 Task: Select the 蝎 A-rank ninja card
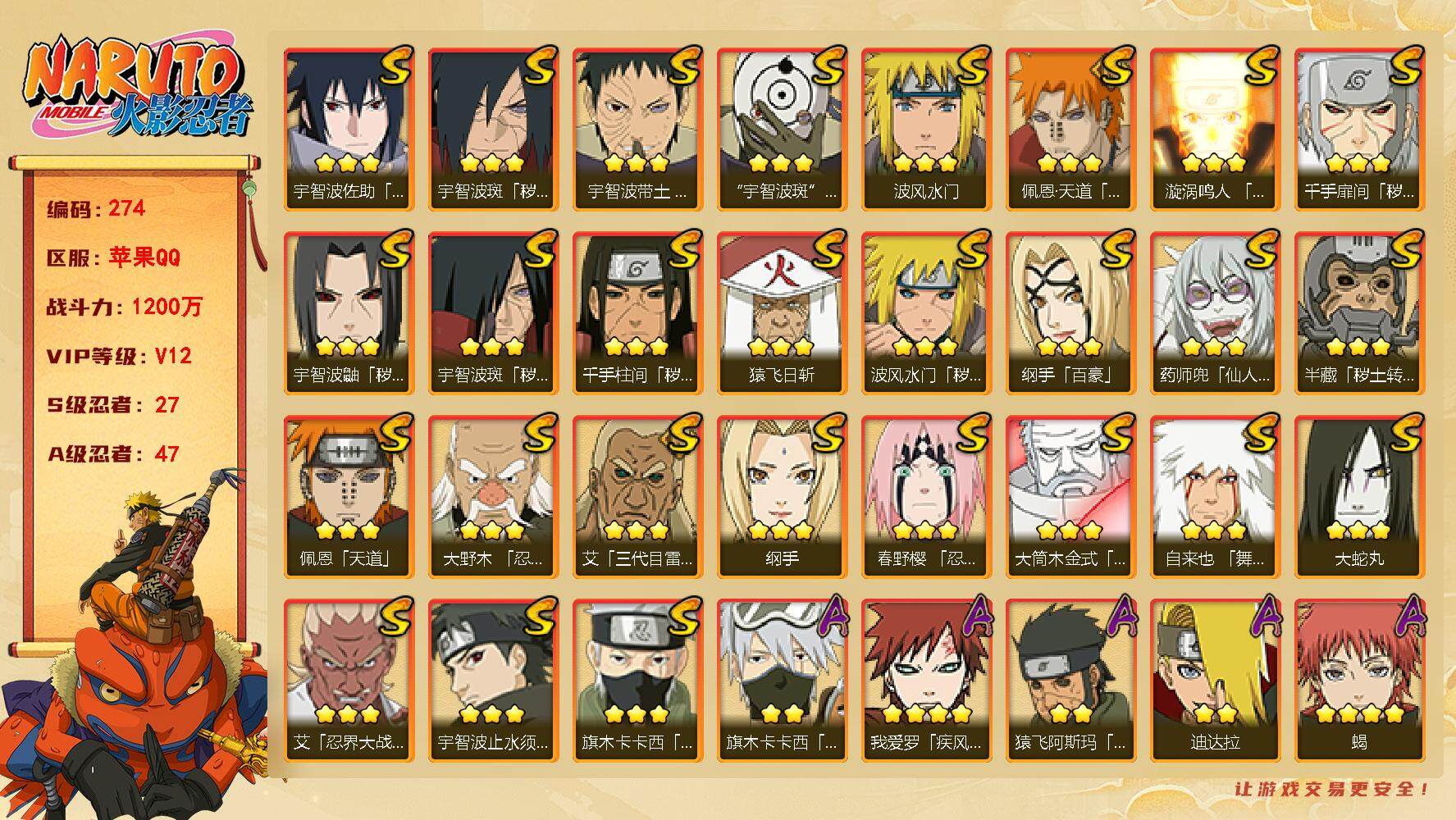pos(1359,680)
